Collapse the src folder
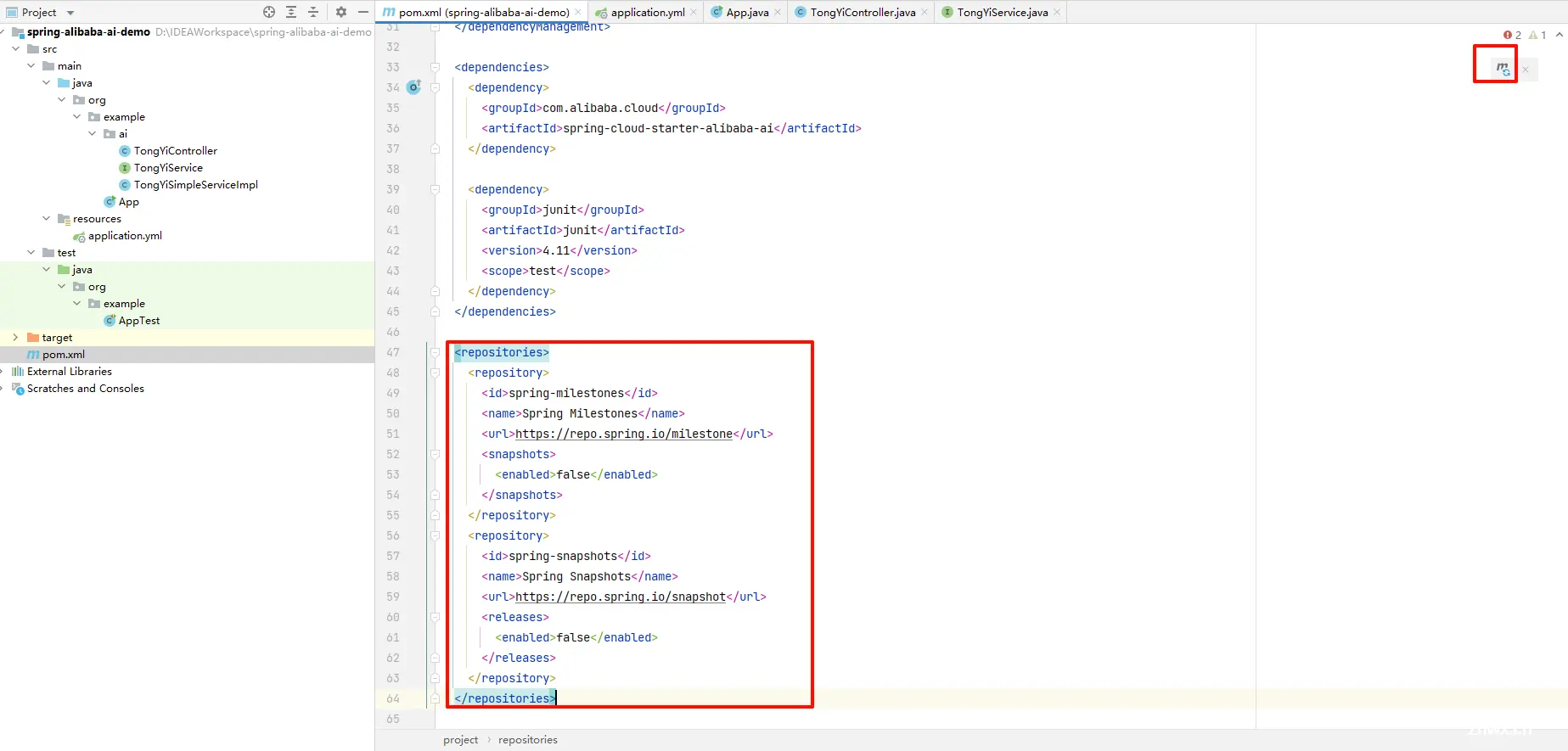This screenshot has width=1568, height=751. pyautogui.click(x=16, y=48)
